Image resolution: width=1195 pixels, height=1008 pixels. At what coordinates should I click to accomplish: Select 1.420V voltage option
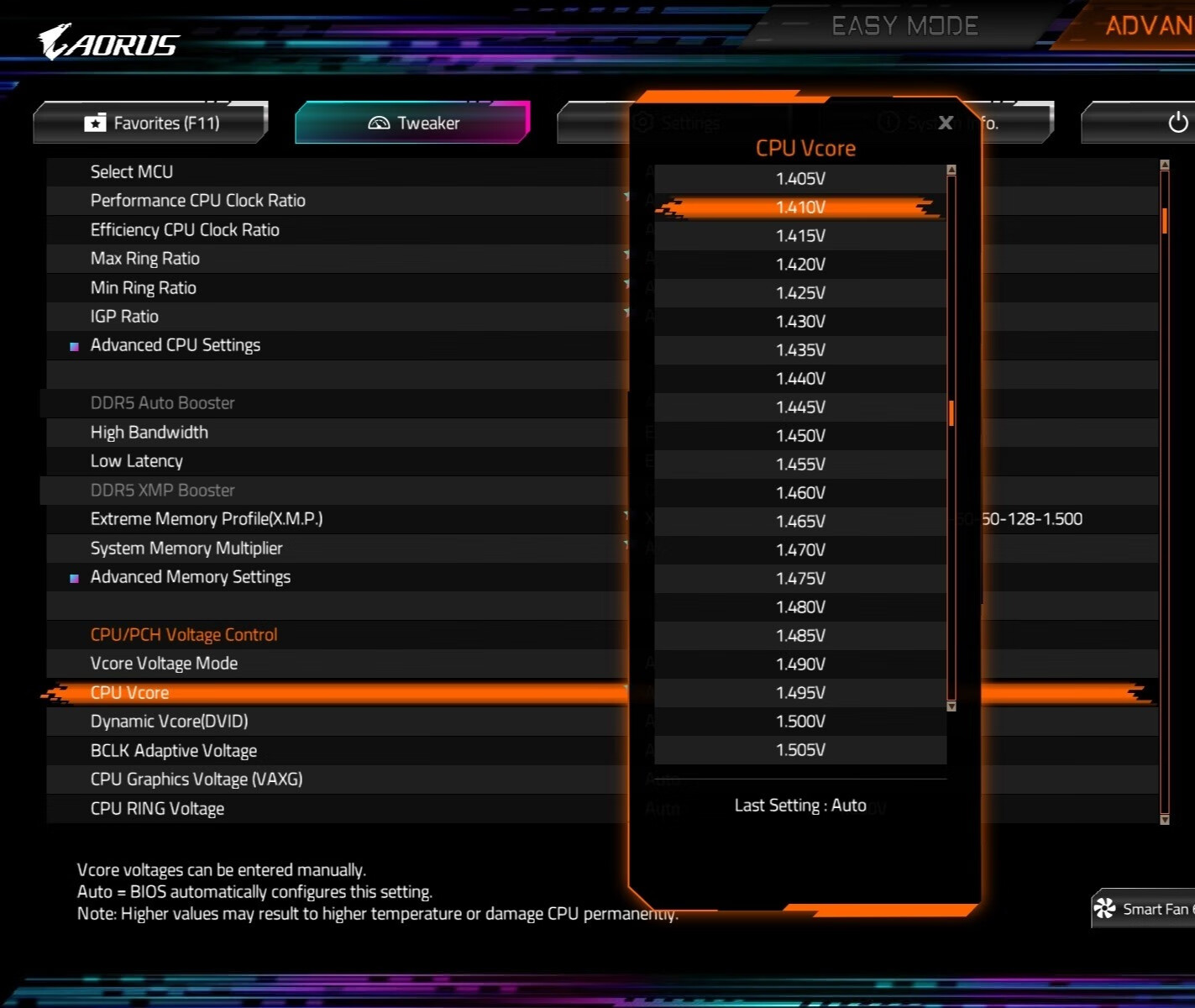click(800, 264)
